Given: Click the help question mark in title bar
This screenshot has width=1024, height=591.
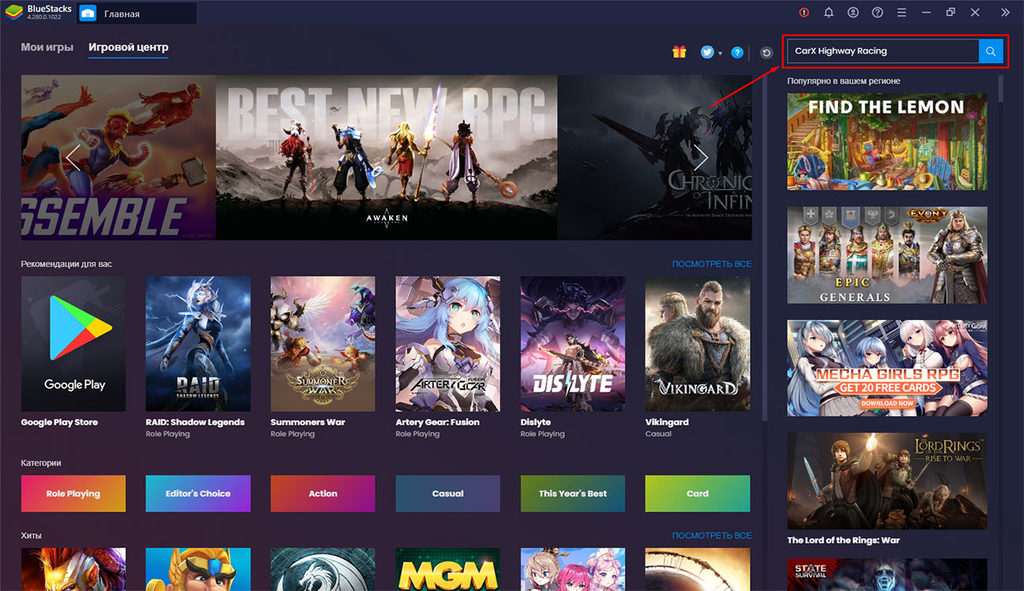Looking at the screenshot, I should tap(878, 12).
